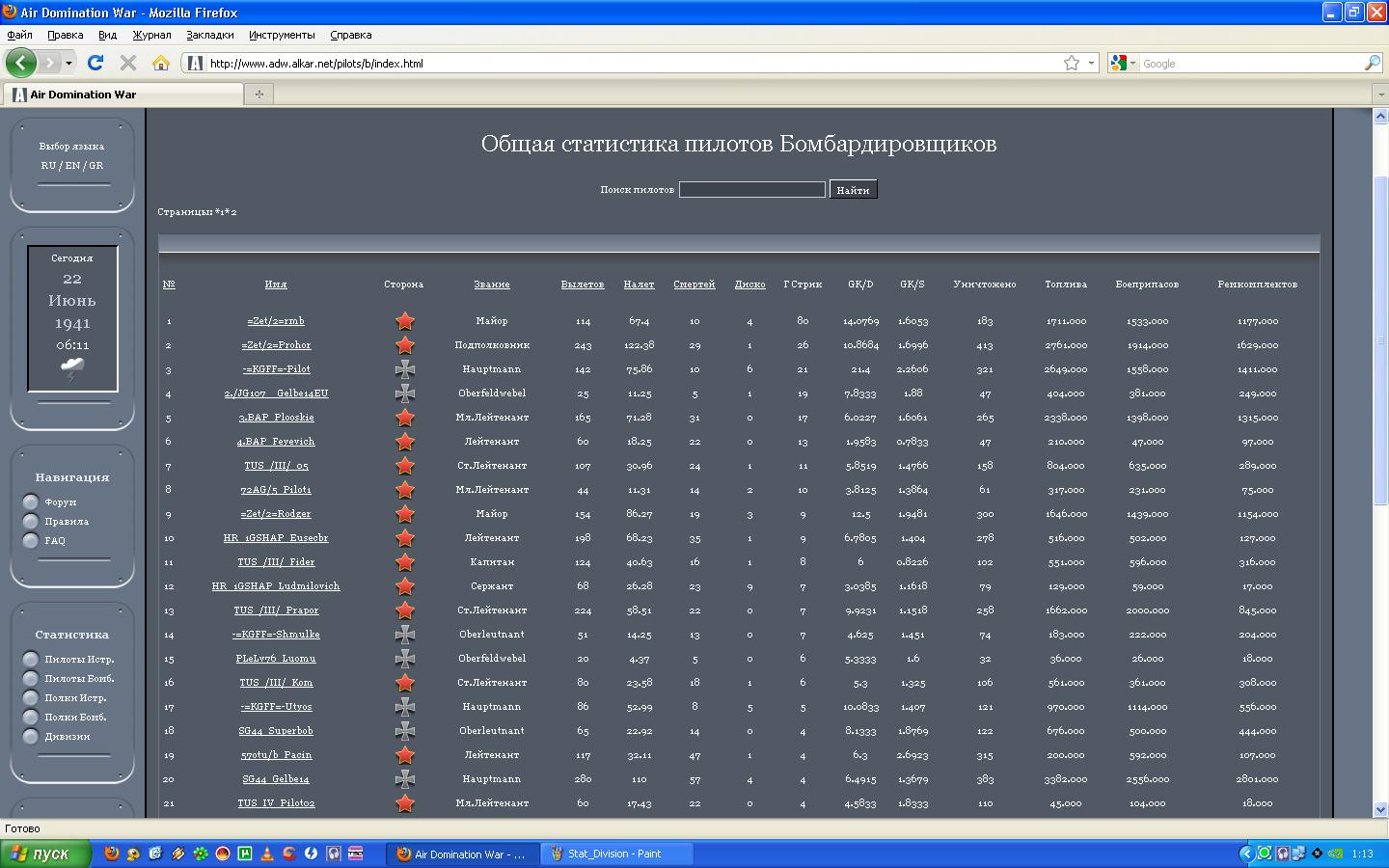
Task: Open the =Zet/2=Prohor pilot link
Action: tap(276, 345)
